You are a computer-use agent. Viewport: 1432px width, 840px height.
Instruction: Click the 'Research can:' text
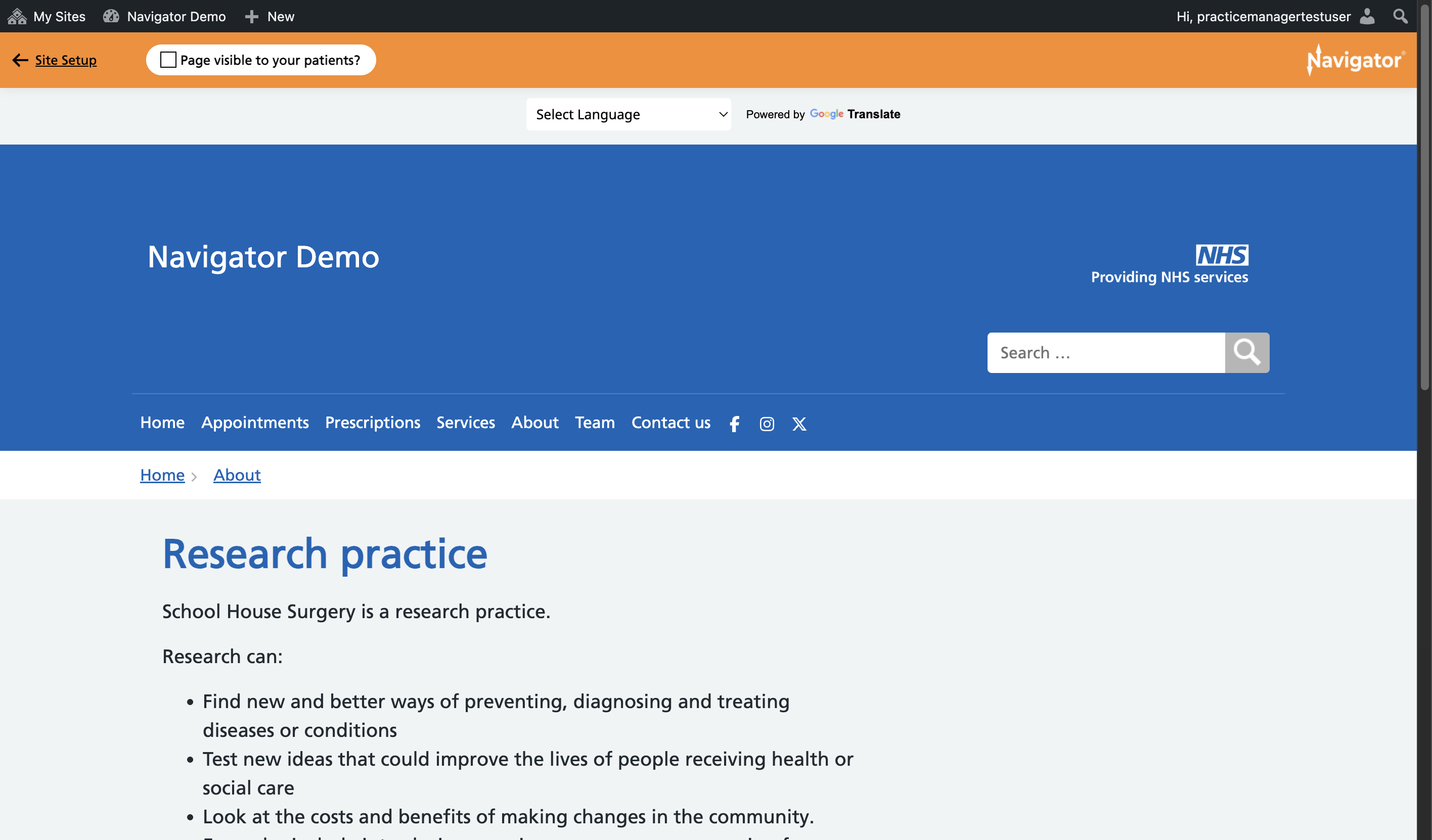pyautogui.click(x=223, y=656)
